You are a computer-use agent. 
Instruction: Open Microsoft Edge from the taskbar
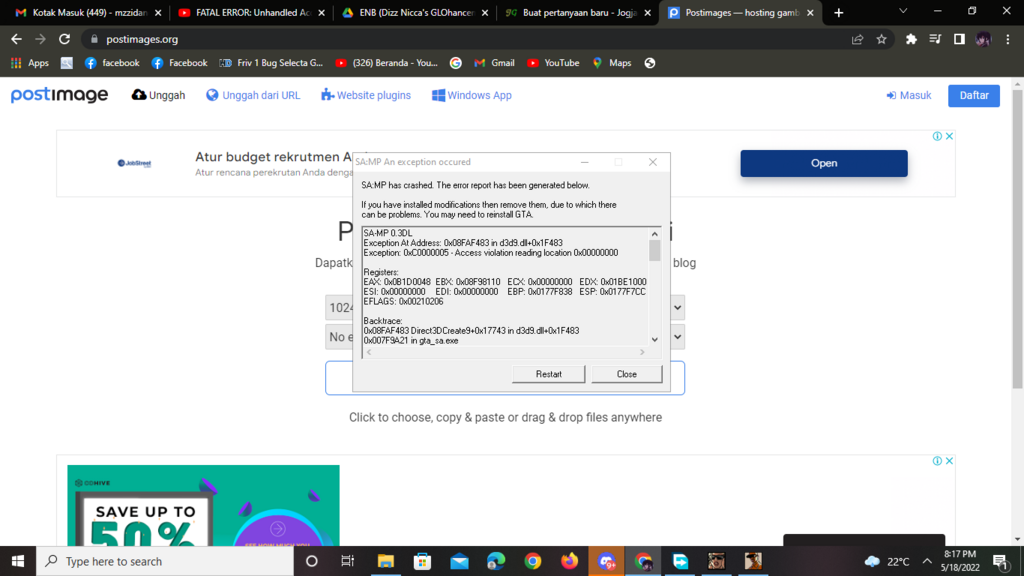point(496,561)
